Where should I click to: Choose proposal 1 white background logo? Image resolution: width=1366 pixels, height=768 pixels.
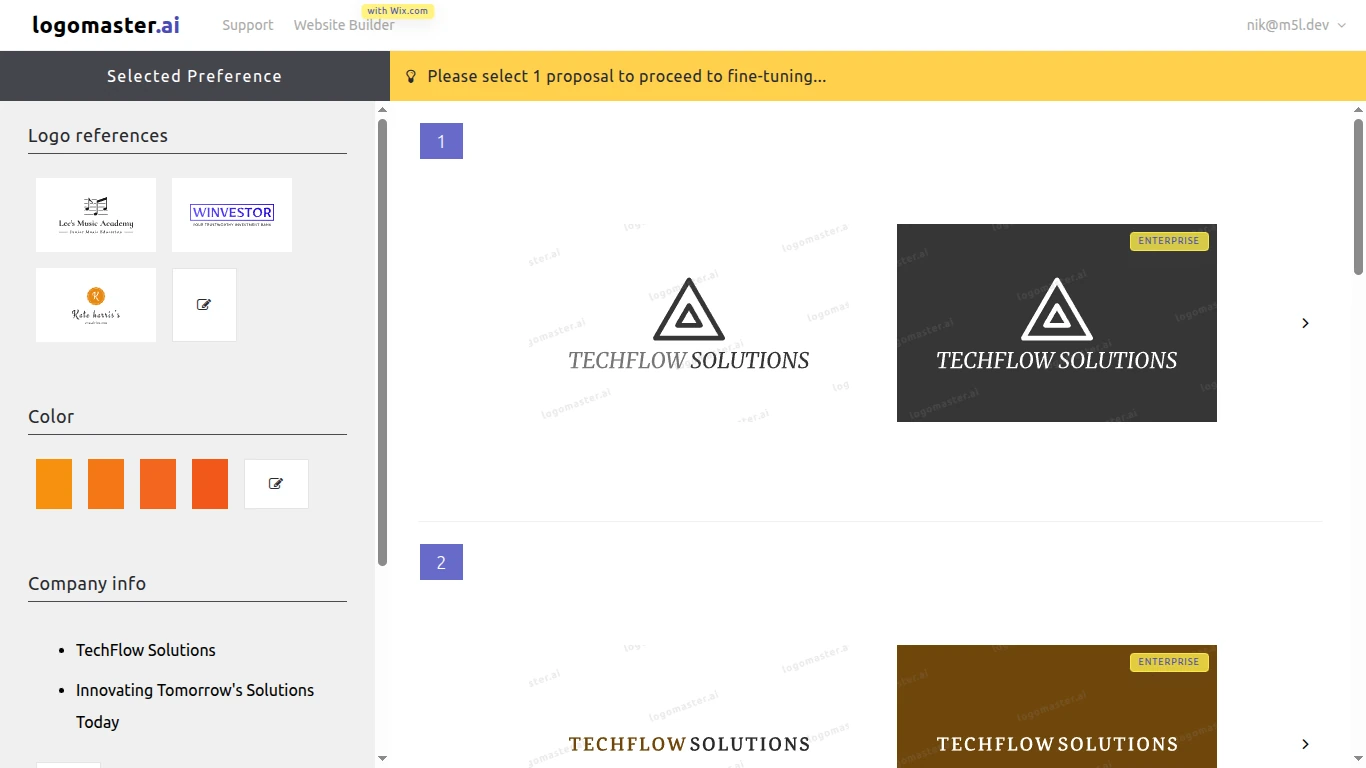coord(689,323)
